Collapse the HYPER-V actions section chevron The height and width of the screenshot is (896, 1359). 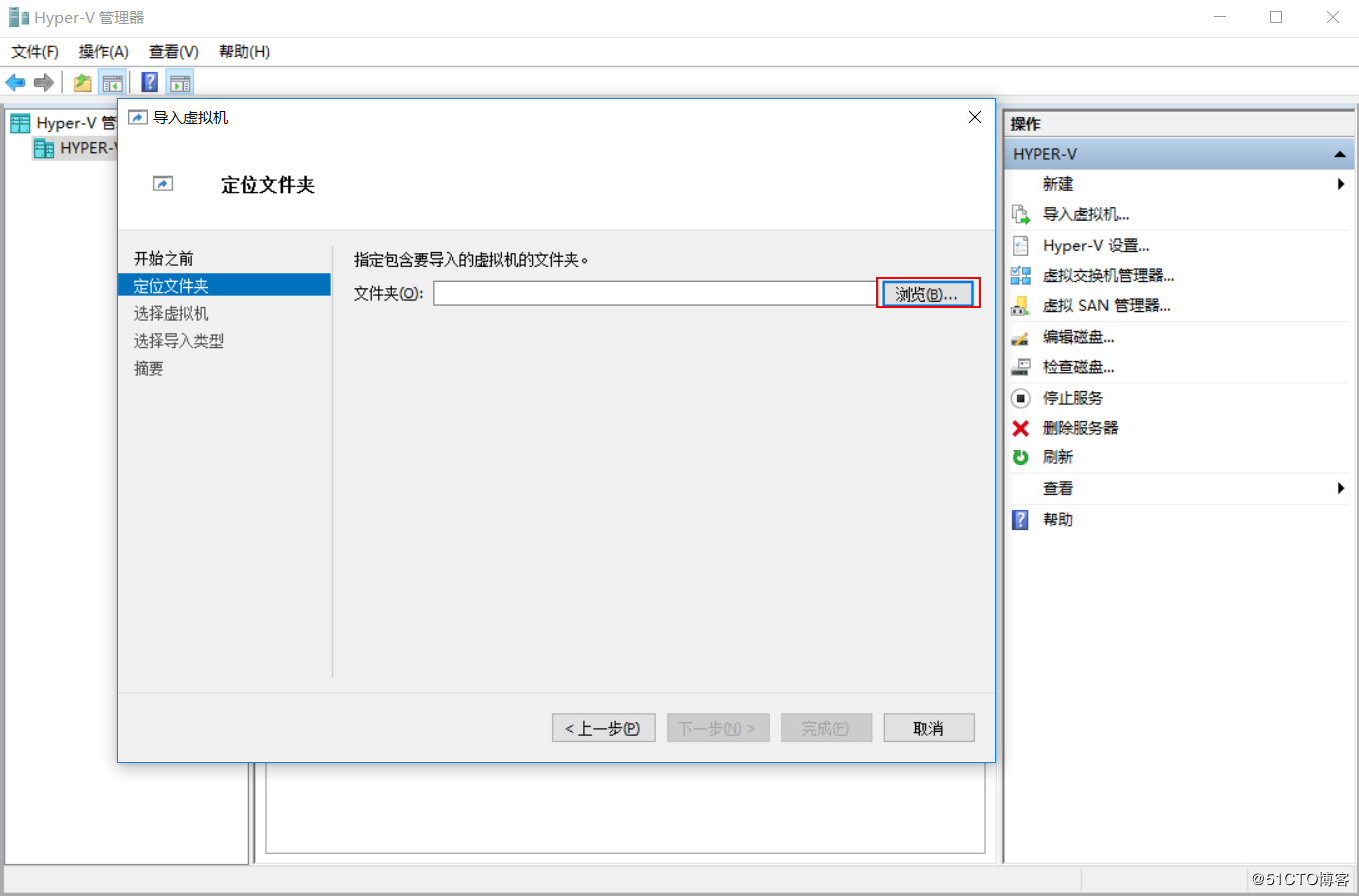(x=1340, y=153)
